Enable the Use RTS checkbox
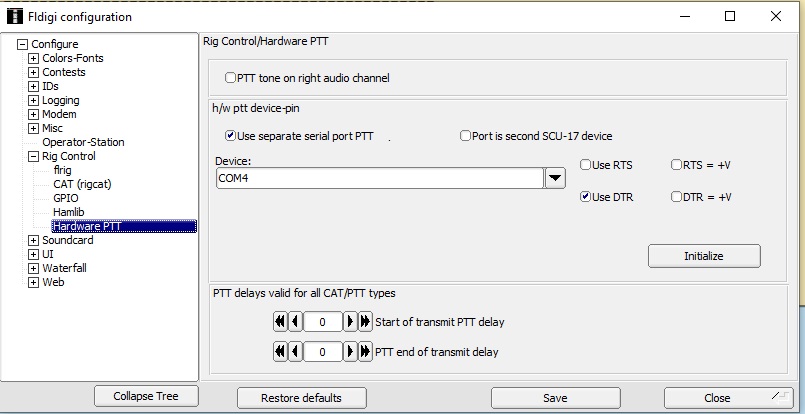 point(586,165)
